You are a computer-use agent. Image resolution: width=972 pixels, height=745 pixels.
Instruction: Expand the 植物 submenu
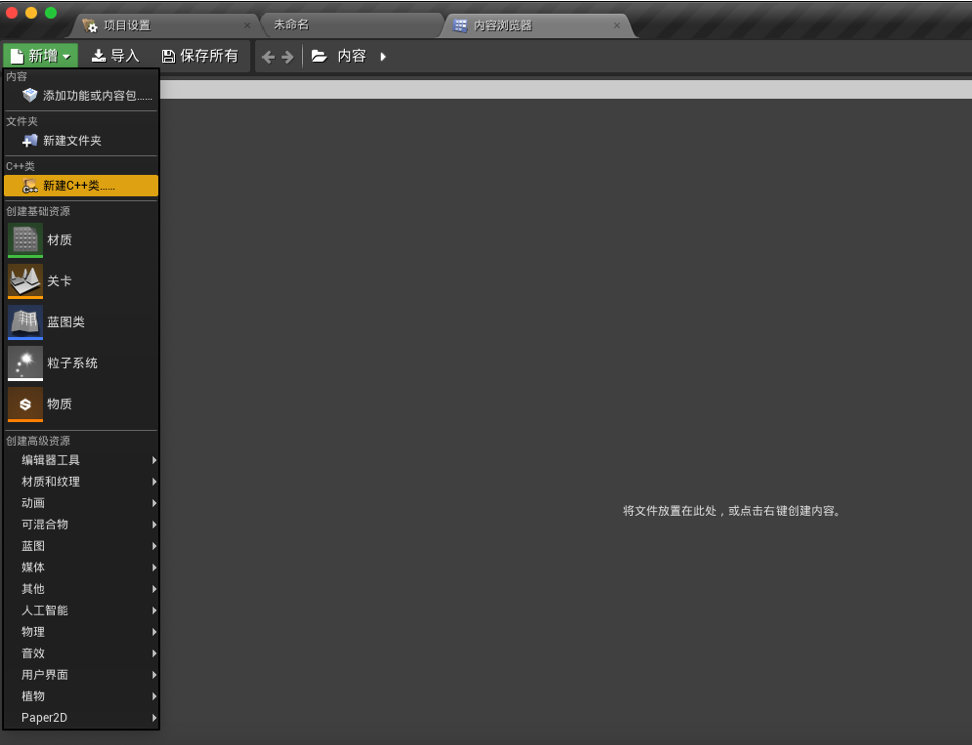[81, 696]
